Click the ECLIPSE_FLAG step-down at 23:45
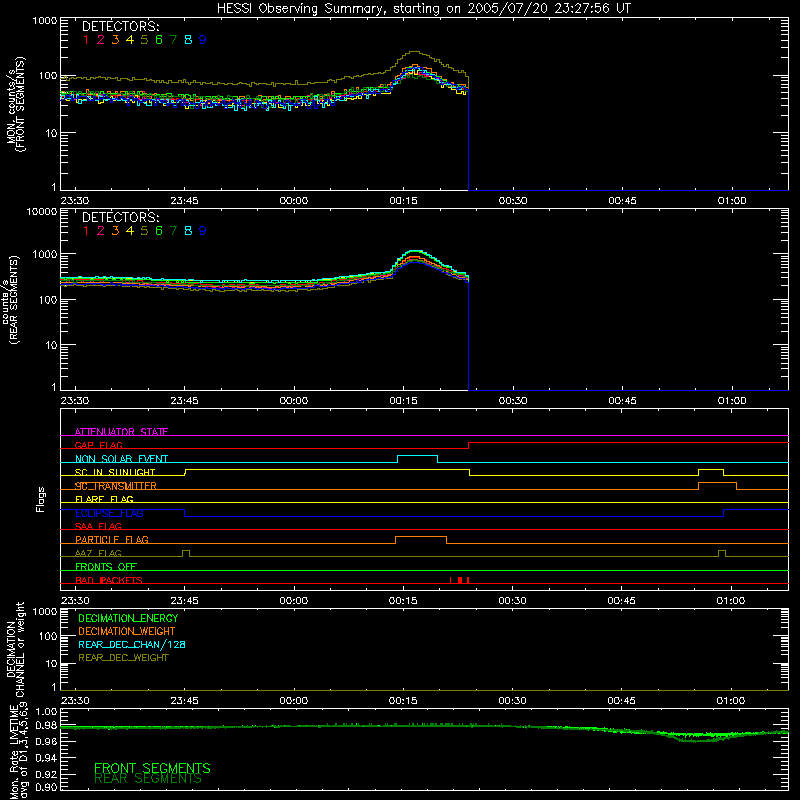This screenshot has width=800, height=800. click(185, 513)
